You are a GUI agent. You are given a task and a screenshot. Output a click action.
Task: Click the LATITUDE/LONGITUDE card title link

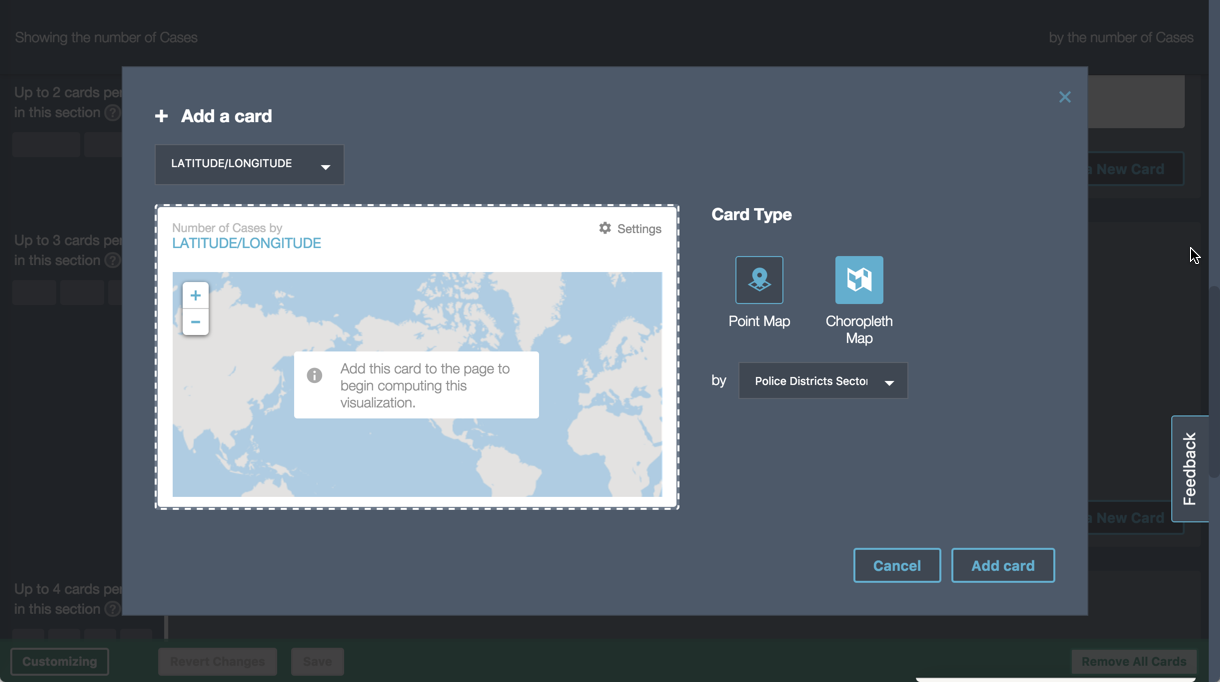pyautogui.click(x=246, y=244)
